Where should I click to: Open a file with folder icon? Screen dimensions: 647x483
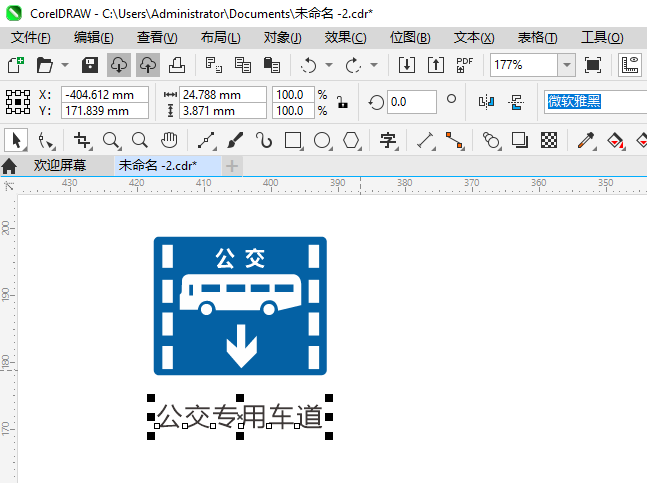(x=45, y=65)
